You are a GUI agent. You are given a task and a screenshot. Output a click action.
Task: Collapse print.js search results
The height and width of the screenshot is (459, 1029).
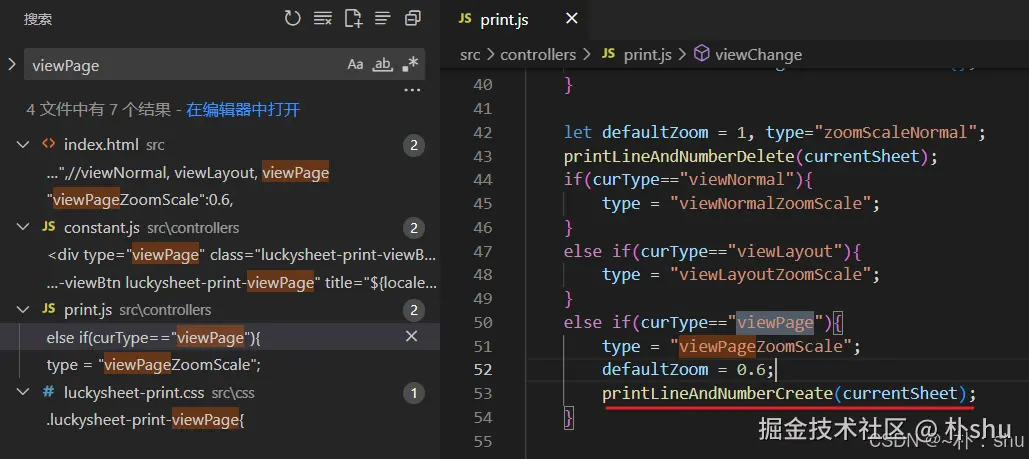[23, 309]
